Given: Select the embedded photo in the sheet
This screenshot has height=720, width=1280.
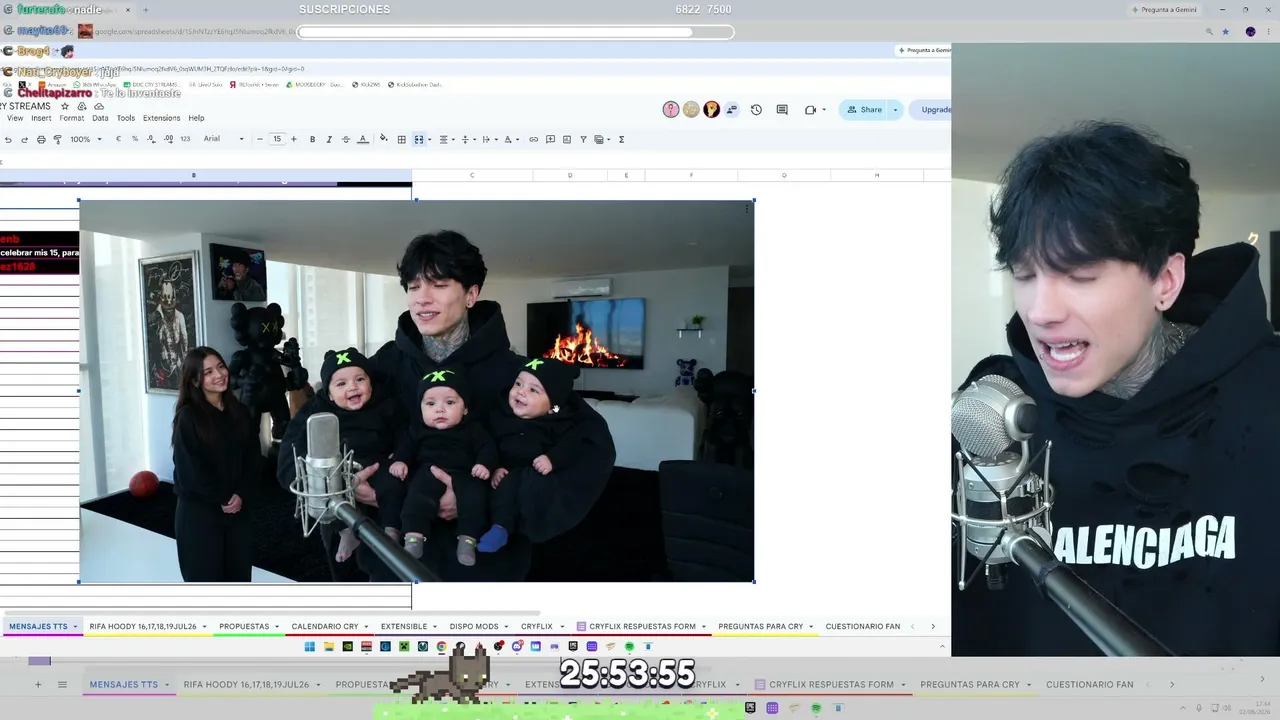Looking at the screenshot, I should click(417, 391).
